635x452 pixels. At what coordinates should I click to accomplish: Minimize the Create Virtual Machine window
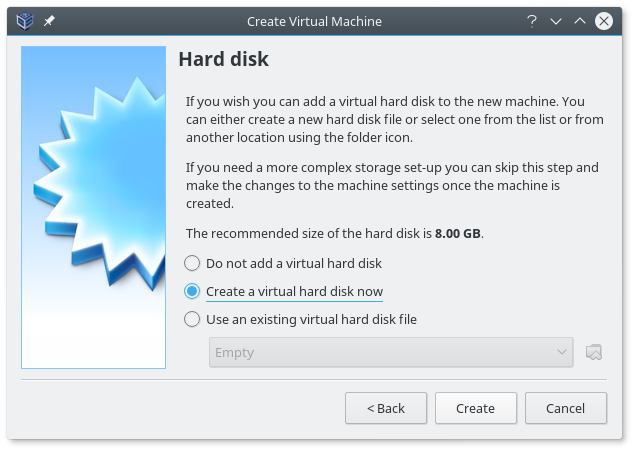[x=556, y=21]
